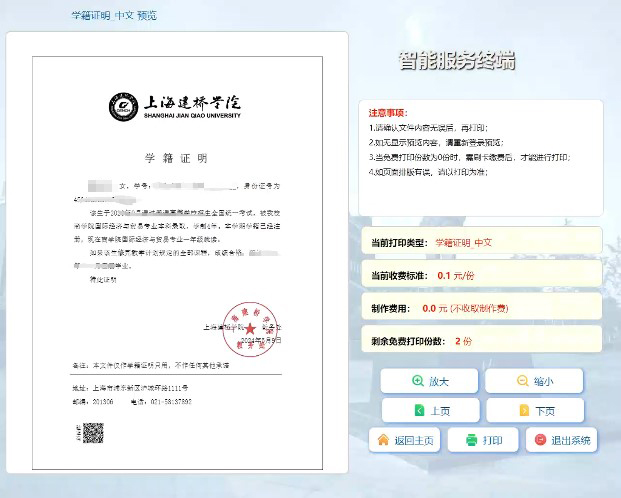The width and height of the screenshot is (621, 498).
Task: Click the 当前打印类型 row
Action: tap(480, 243)
